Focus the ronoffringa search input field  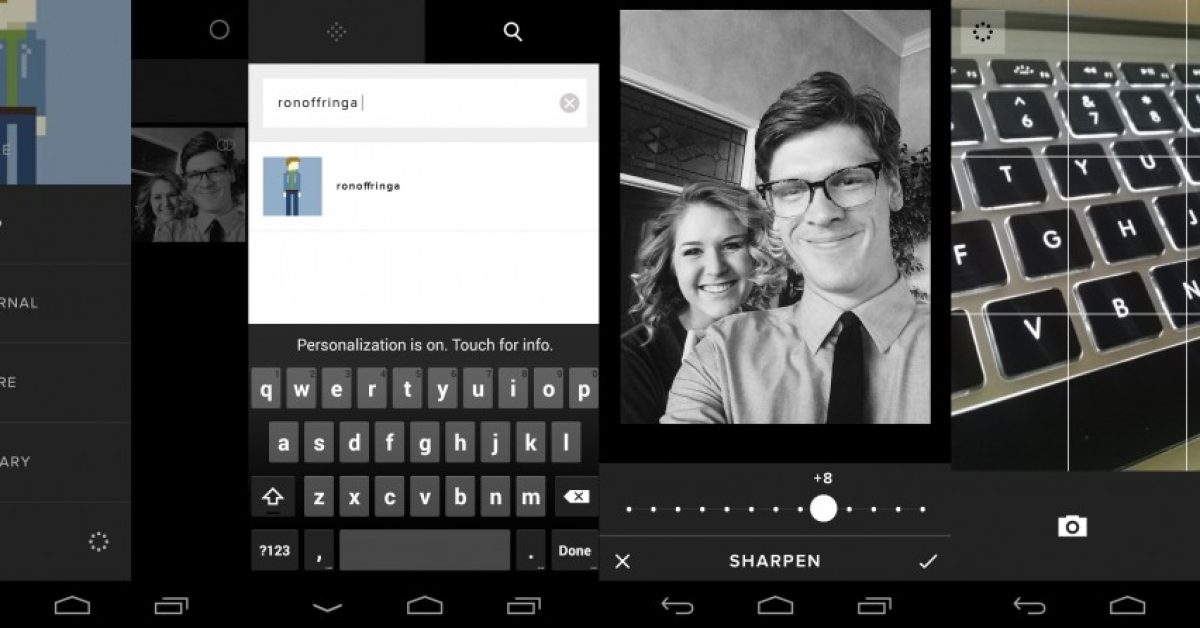pyautogui.click(x=424, y=103)
